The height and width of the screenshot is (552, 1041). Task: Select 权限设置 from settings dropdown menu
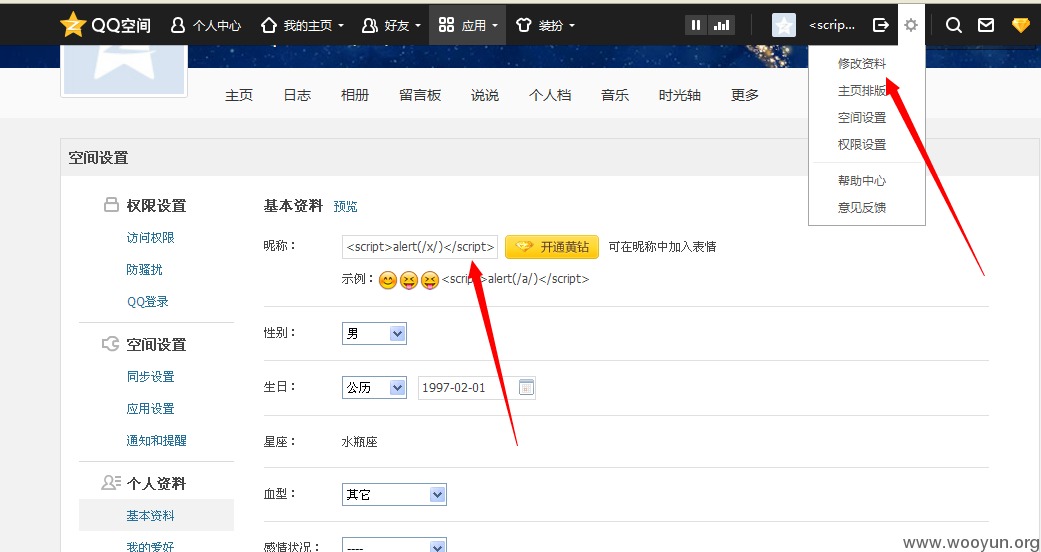click(862, 144)
